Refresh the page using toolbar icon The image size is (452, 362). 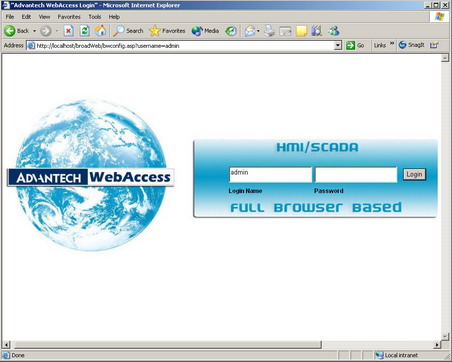click(x=85, y=31)
